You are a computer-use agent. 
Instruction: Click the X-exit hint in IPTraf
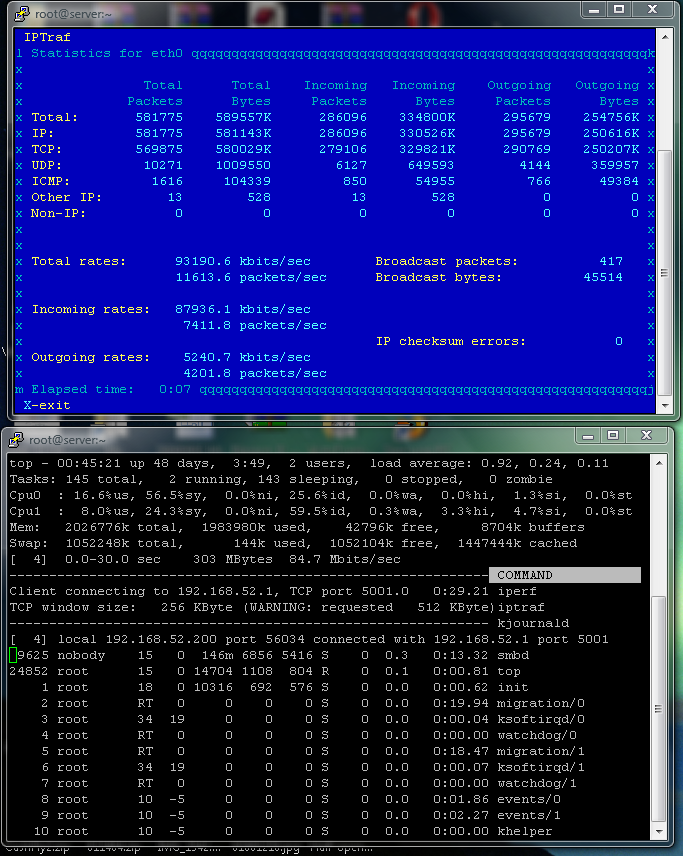click(47, 405)
